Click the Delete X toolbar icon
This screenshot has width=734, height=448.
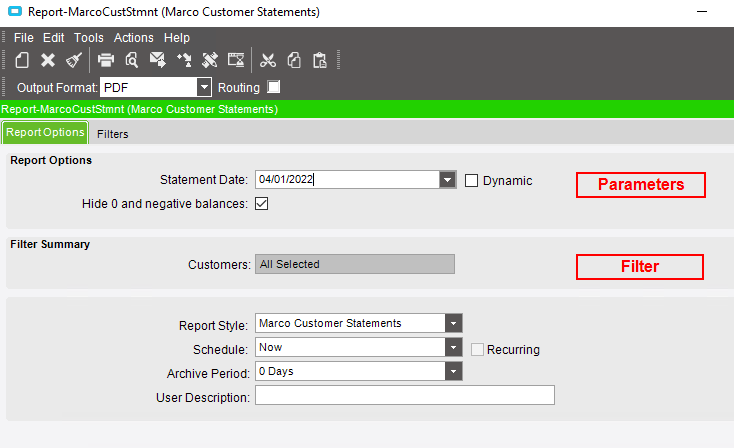point(48,60)
